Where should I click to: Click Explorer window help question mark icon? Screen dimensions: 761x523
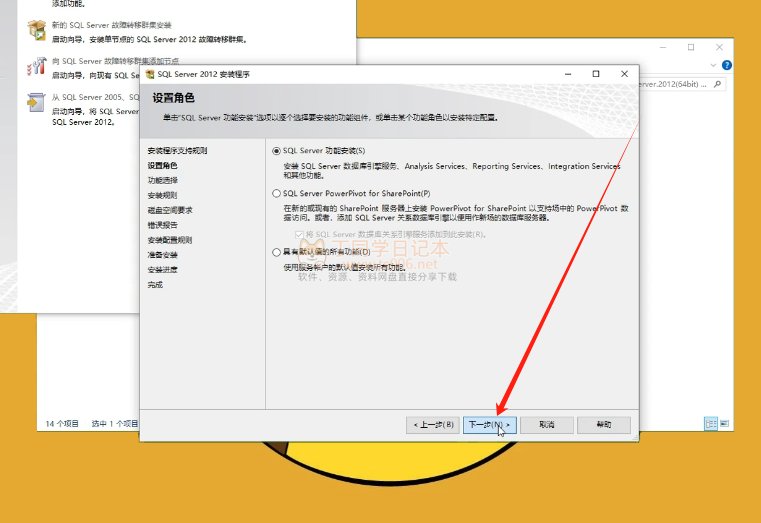click(x=727, y=65)
